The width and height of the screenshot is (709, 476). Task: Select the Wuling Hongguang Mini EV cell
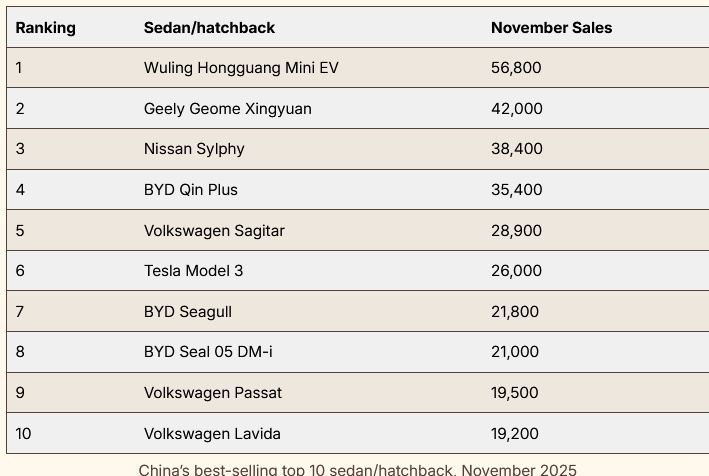(x=241, y=68)
